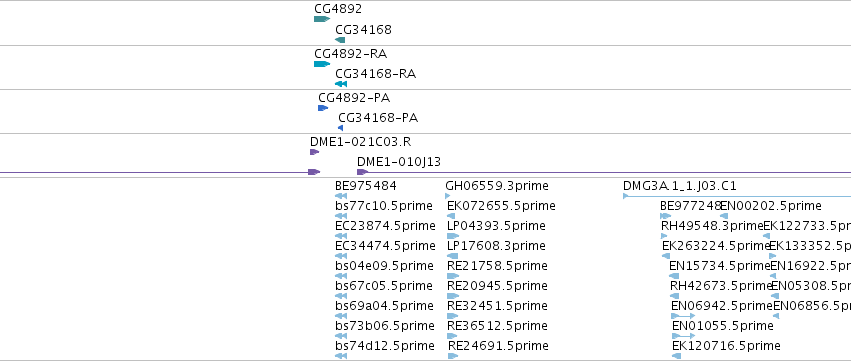Select the DME1-010J13 feature label

399,162
